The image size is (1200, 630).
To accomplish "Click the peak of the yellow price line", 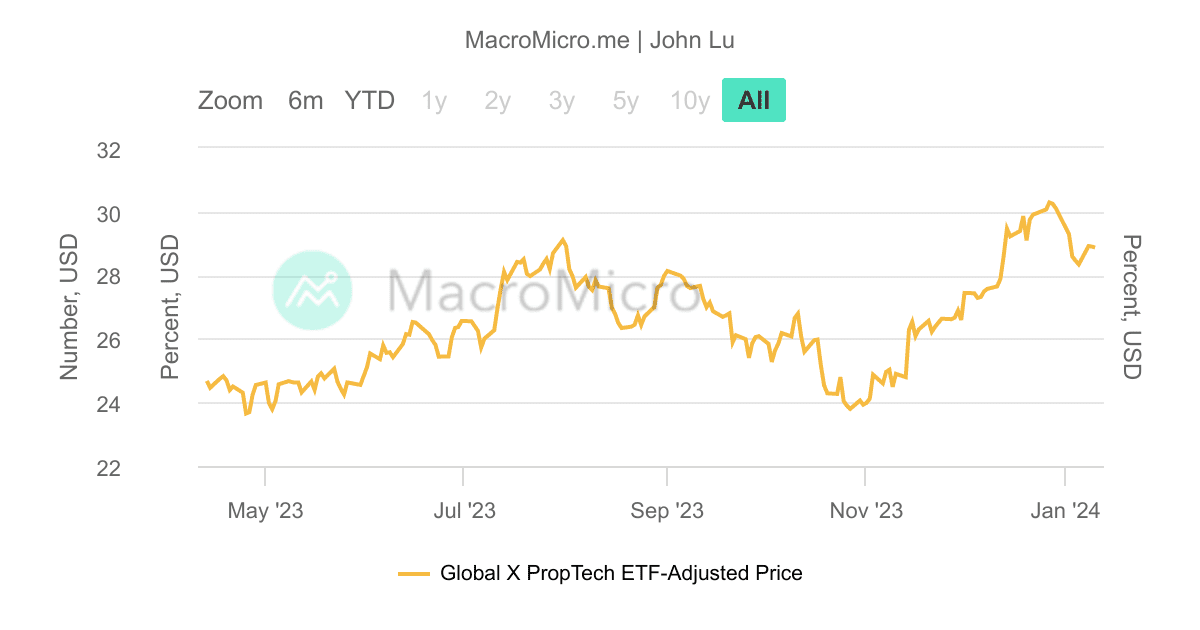I will [1048, 202].
